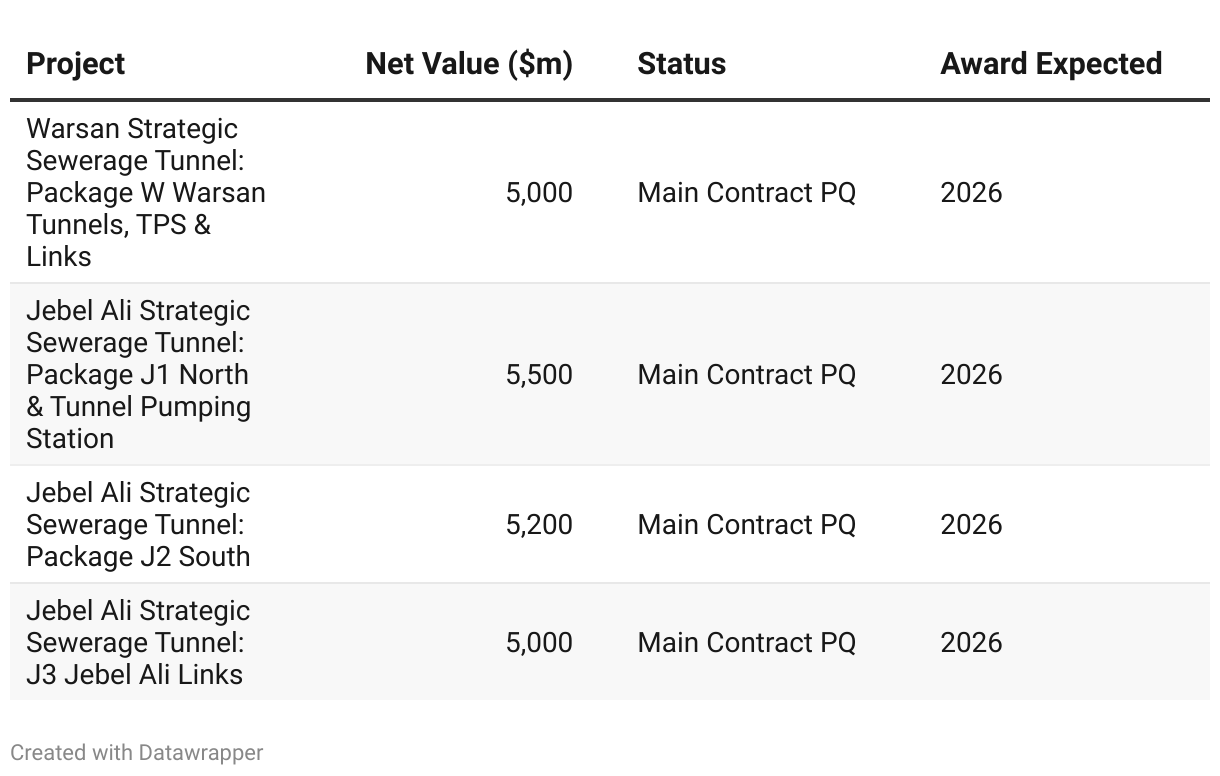Image resolution: width=1220 pixels, height=776 pixels.
Task: Click the 5,000 value in J3 row
Action: (x=539, y=642)
